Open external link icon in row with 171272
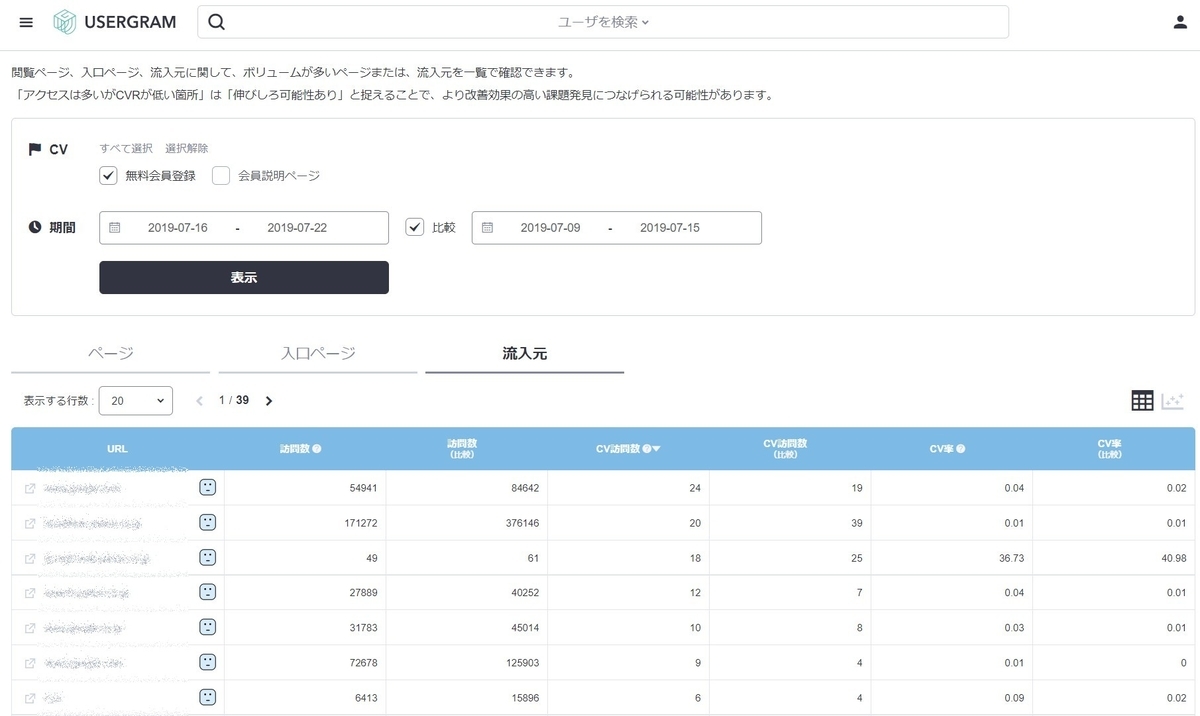 tap(30, 523)
